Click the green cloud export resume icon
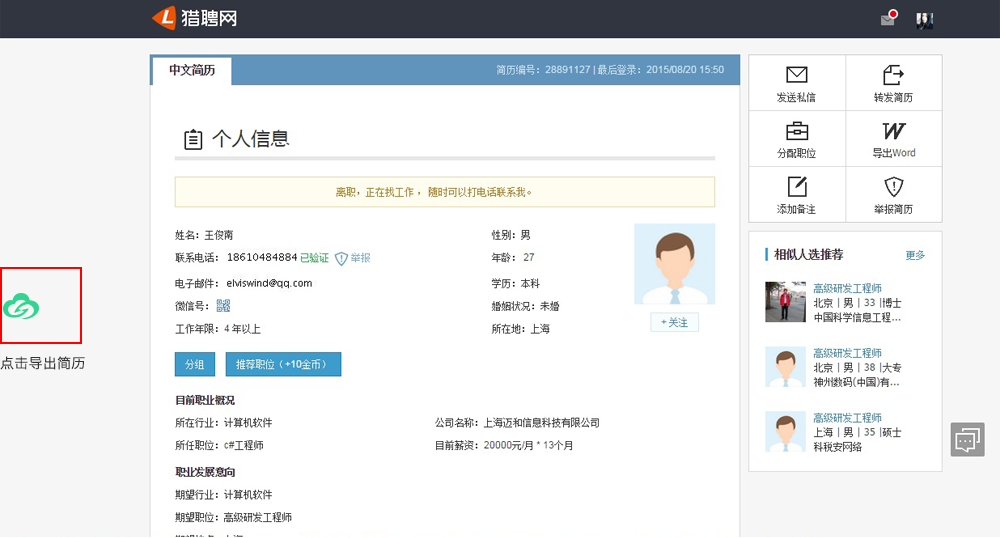 click(x=21, y=307)
